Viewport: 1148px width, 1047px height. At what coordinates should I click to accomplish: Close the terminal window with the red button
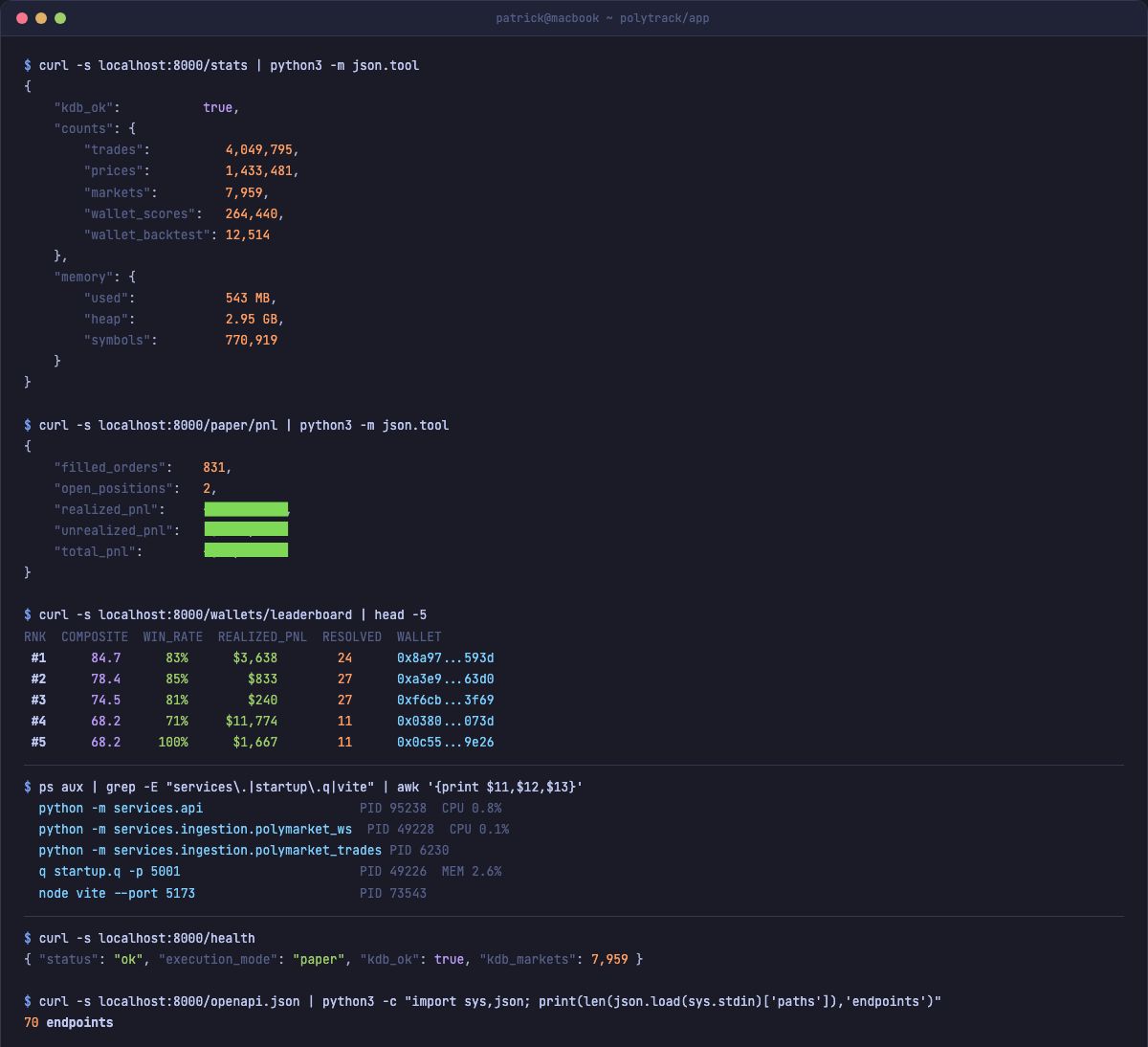coord(22,18)
